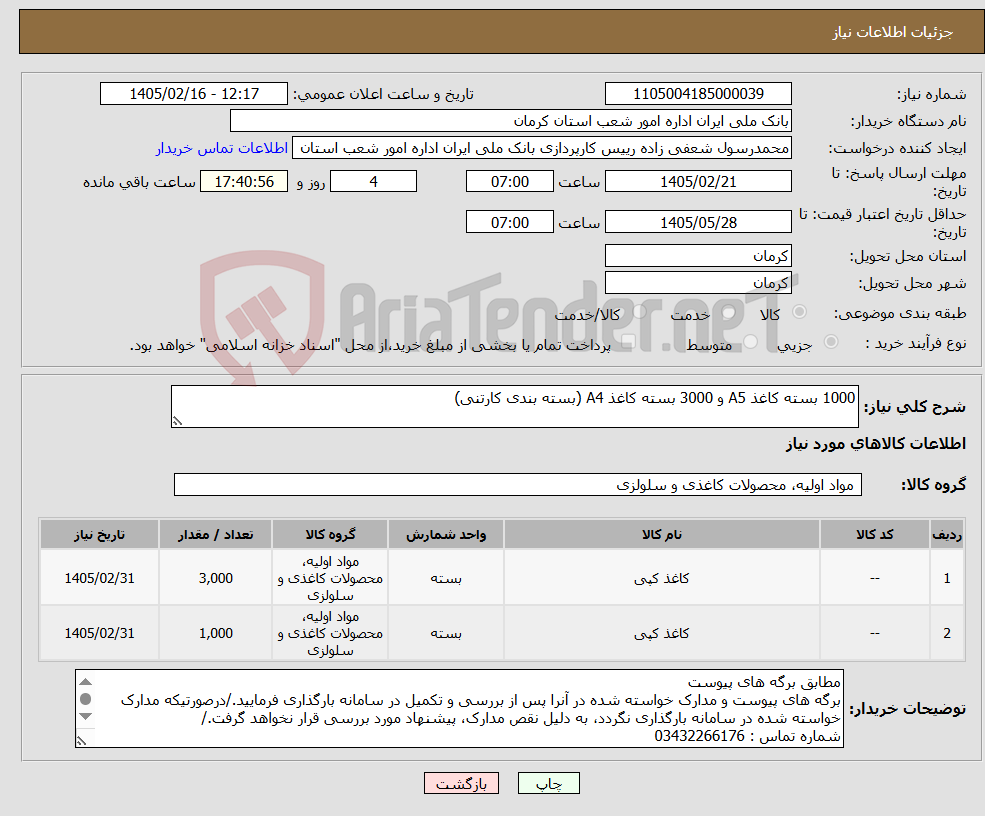
Task: Click the date 1405/02/31 in row 1
Action: [99, 578]
